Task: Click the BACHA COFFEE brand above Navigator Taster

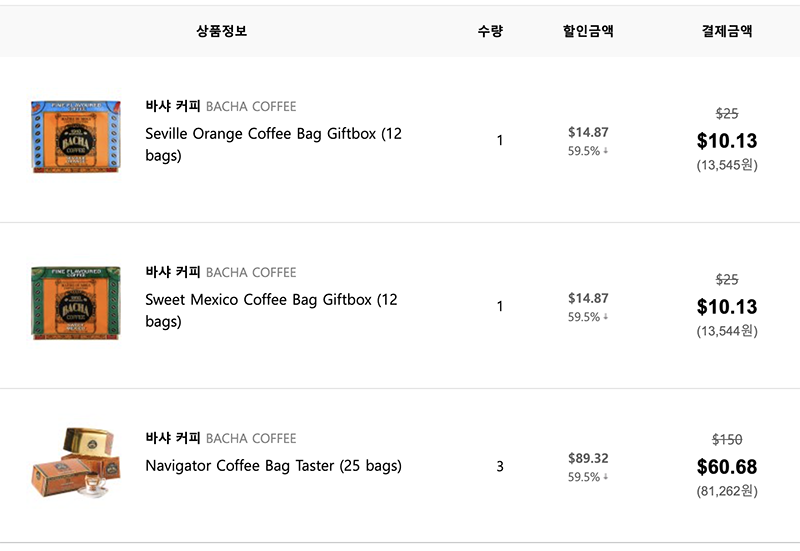Action: pyautogui.click(x=251, y=438)
